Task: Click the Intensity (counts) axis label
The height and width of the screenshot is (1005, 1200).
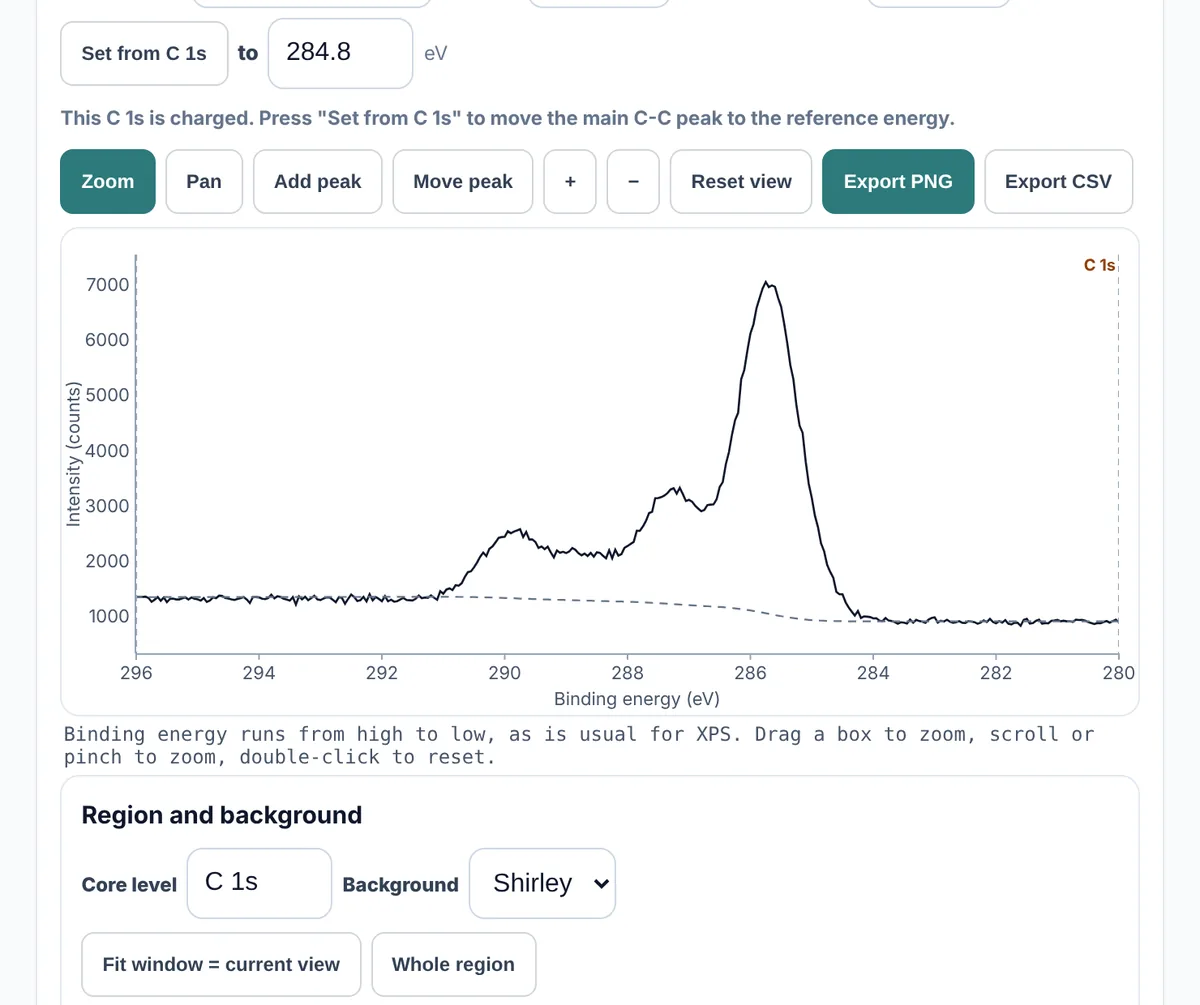Action: (72, 454)
